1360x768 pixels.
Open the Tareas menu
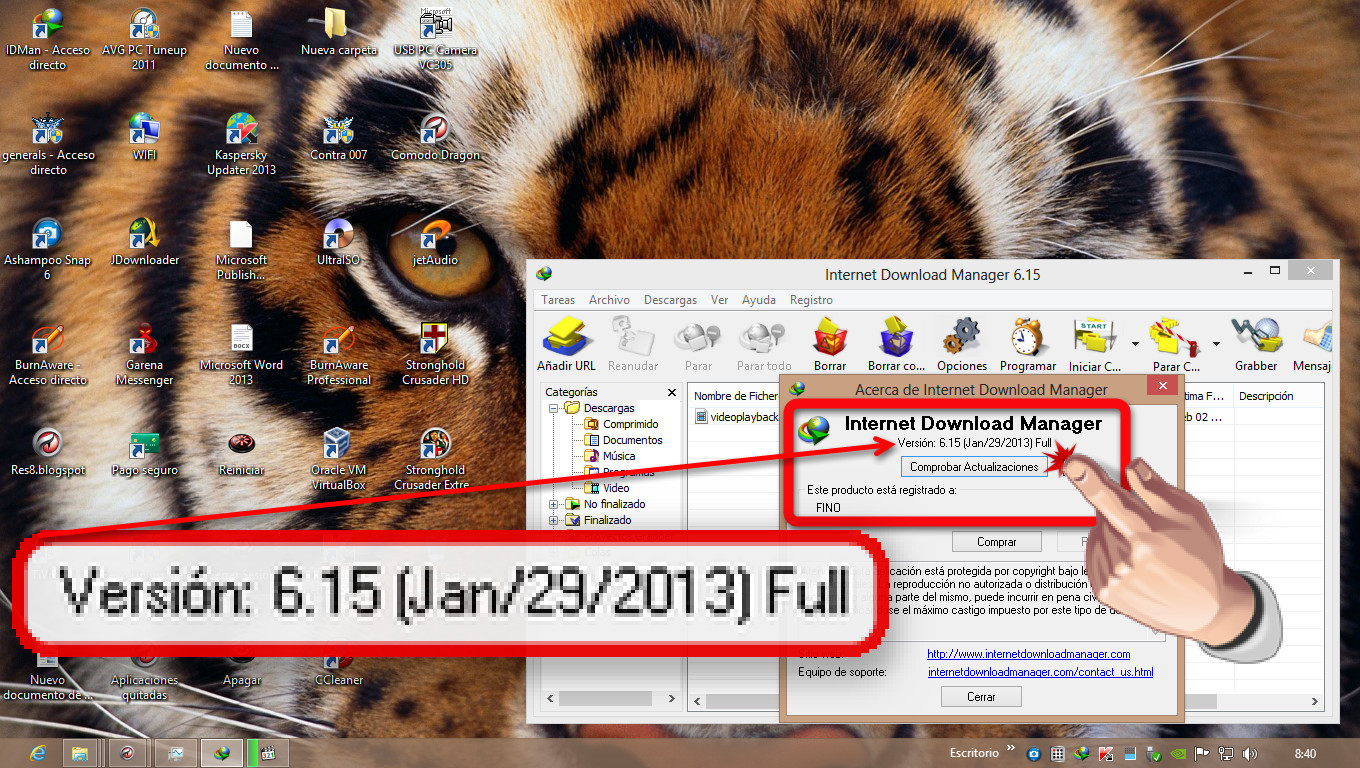(558, 300)
